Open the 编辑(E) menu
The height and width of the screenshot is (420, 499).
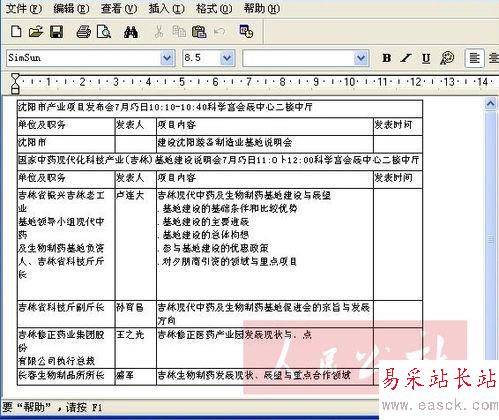coord(71,8)
